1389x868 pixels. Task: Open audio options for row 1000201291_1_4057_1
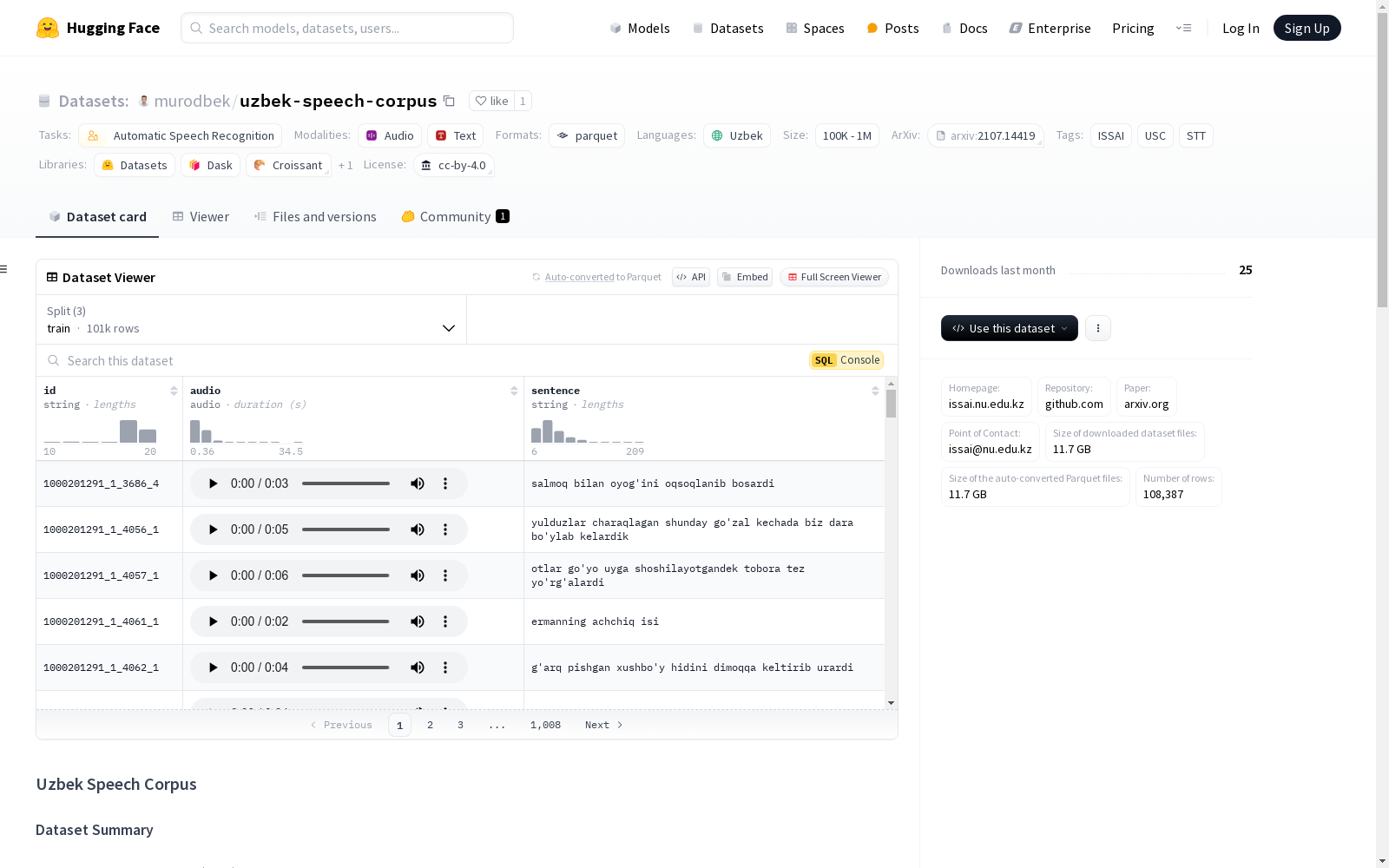445,575
